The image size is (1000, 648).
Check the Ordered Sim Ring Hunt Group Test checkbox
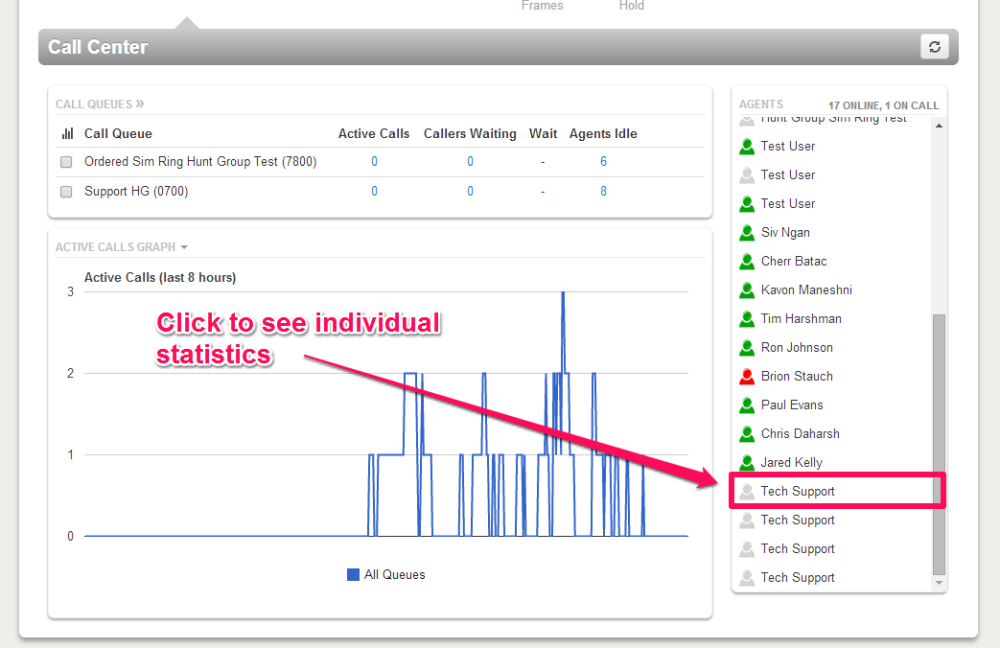coord(66,162)
